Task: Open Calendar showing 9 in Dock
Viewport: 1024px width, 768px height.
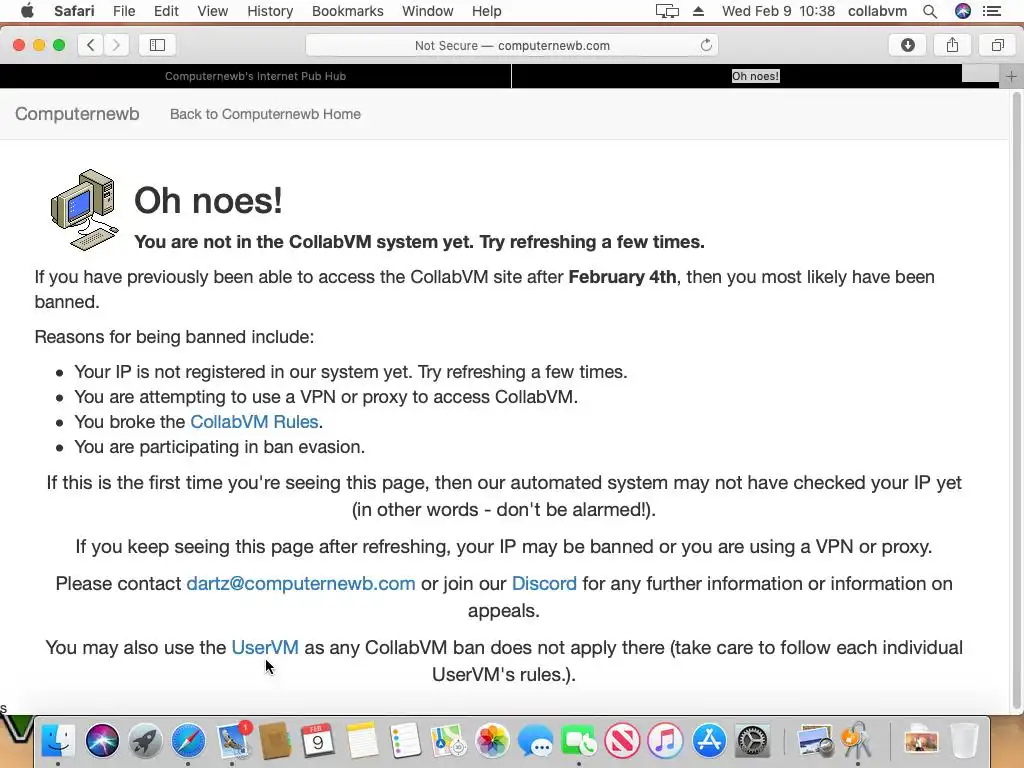Action: 318,741
